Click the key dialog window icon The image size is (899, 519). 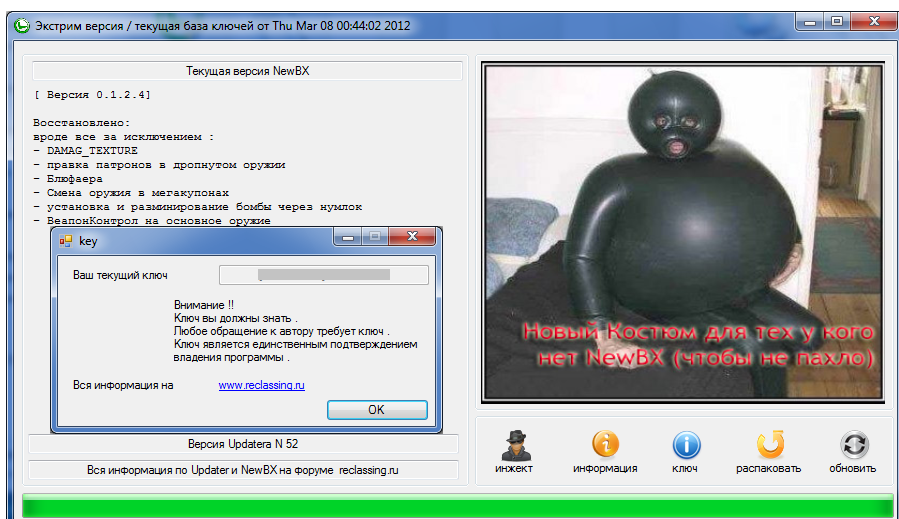[66, 241]
